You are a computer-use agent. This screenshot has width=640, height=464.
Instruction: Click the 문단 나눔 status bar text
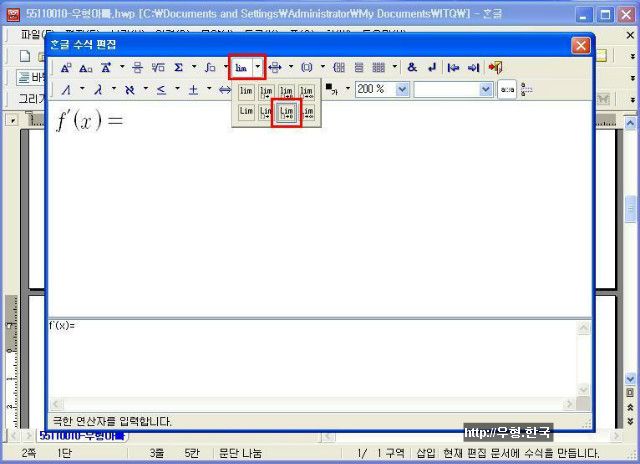pyautogui.click(x=240, y=453)
